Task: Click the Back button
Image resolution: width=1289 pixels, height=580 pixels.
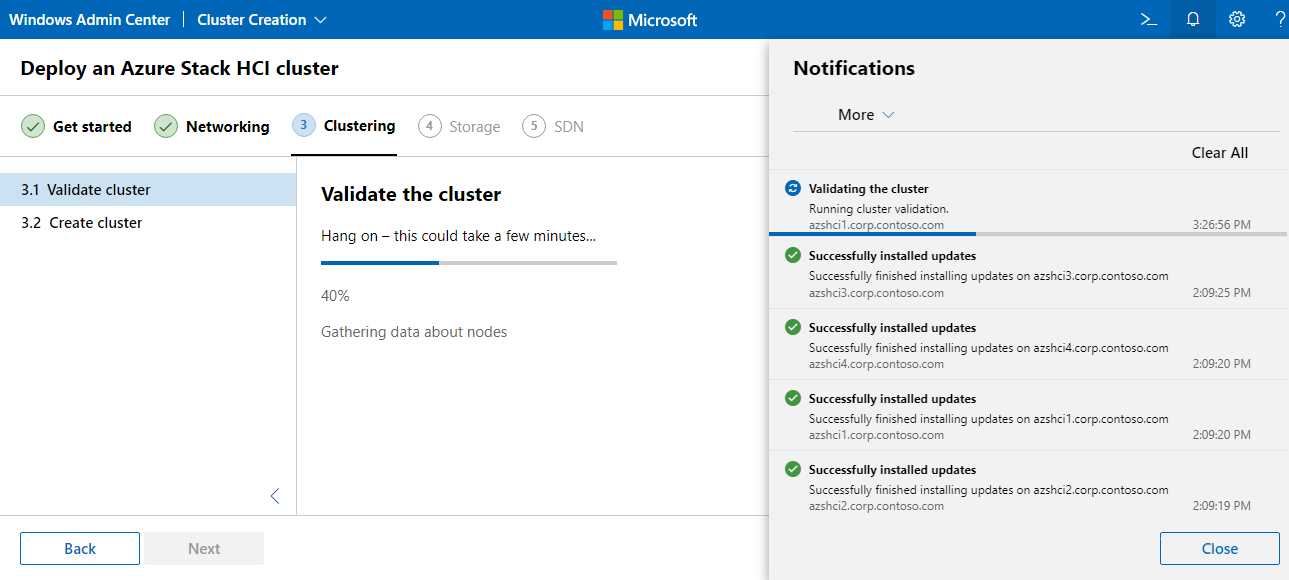Action: [80, 548]
